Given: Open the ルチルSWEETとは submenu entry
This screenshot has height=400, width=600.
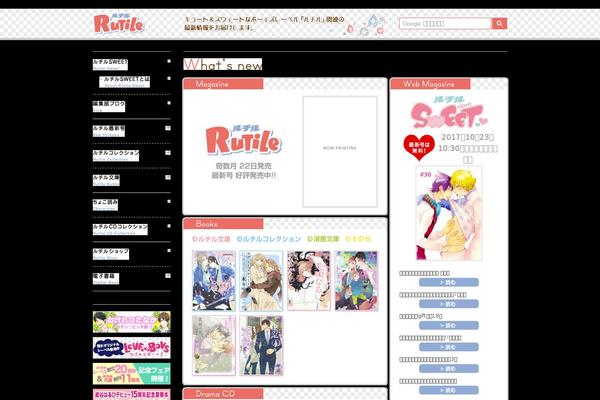Looking at the screenshot, I should click(x=124, y=82).
